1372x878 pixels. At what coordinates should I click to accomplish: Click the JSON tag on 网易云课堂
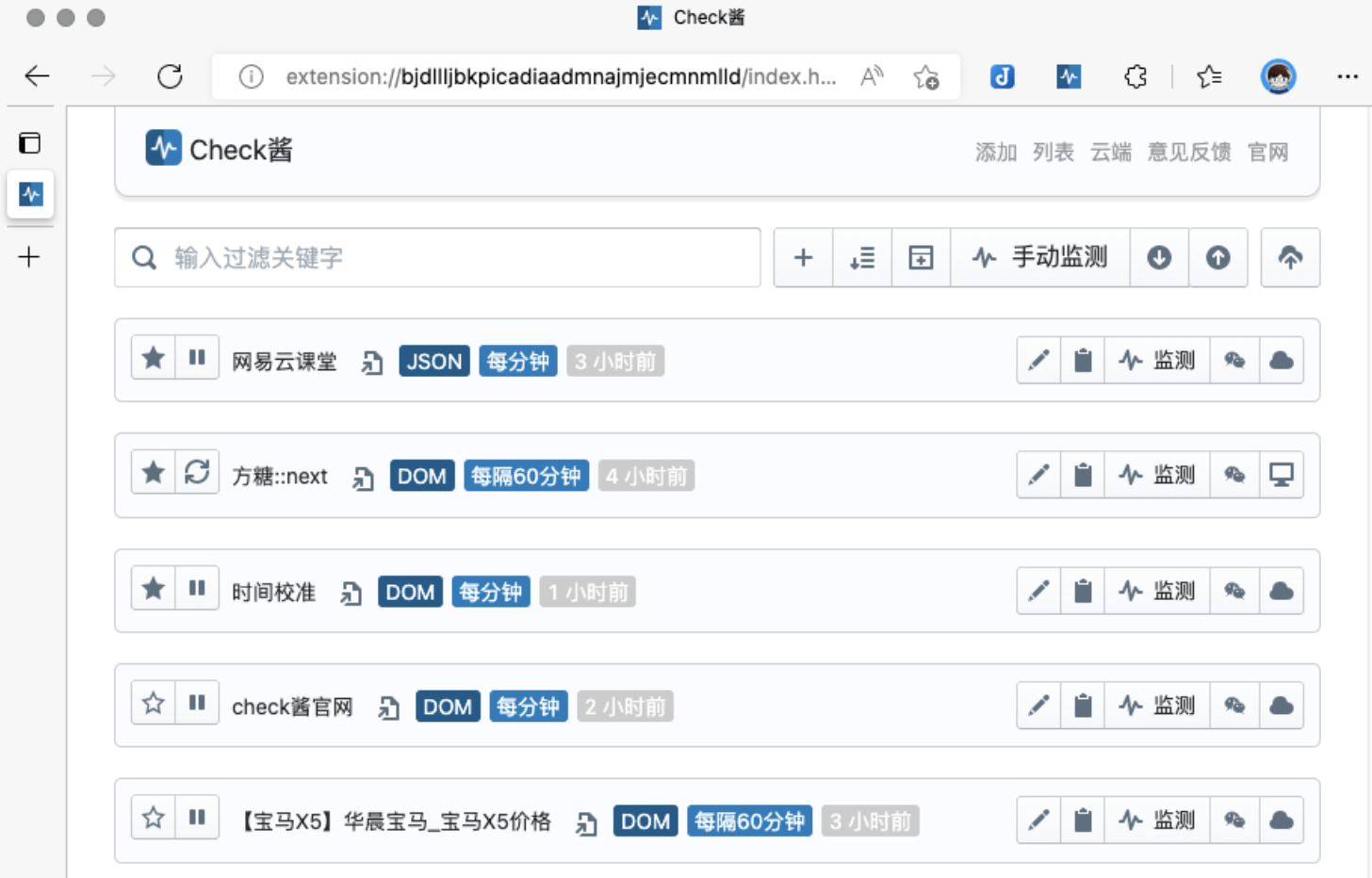(x=434, y=361)
